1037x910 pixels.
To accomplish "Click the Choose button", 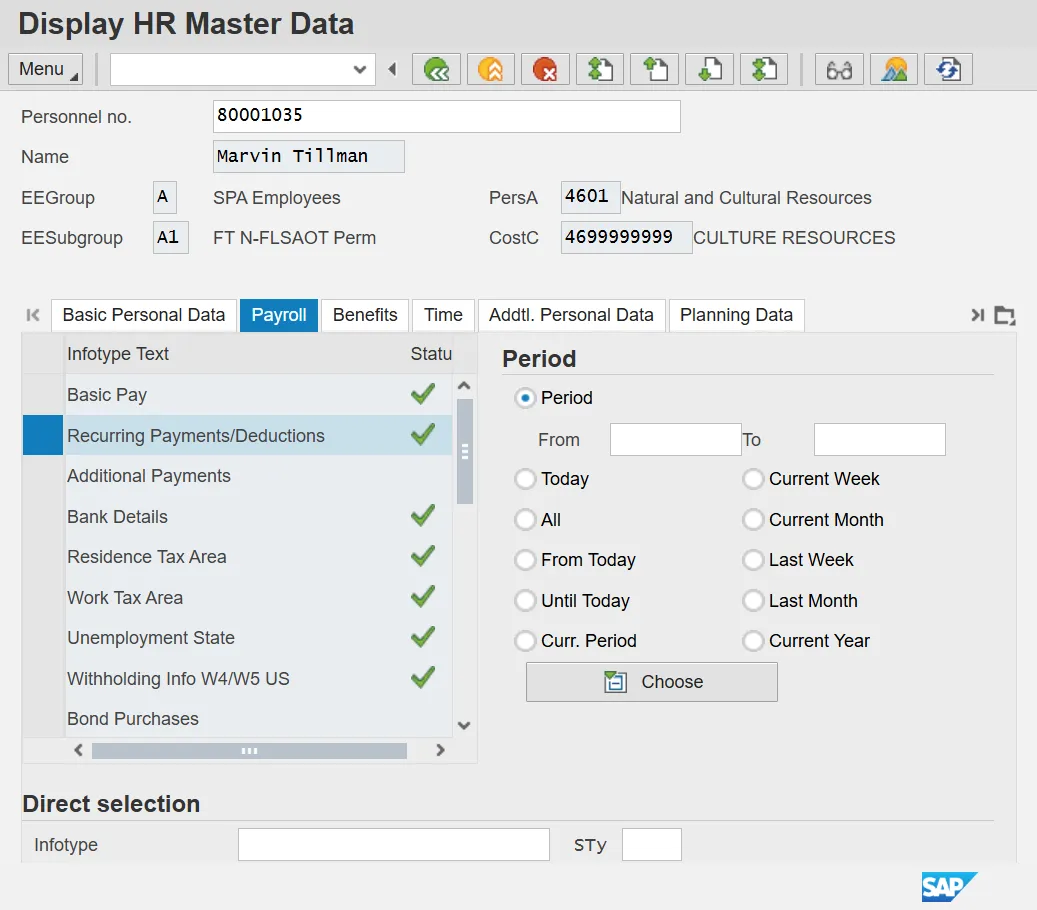I will click(651, 682).
